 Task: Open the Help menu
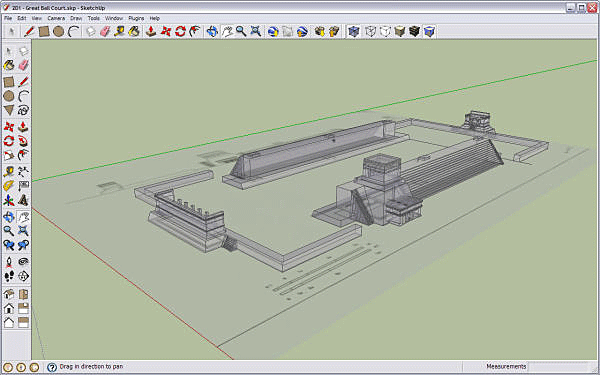click(155, 18)
